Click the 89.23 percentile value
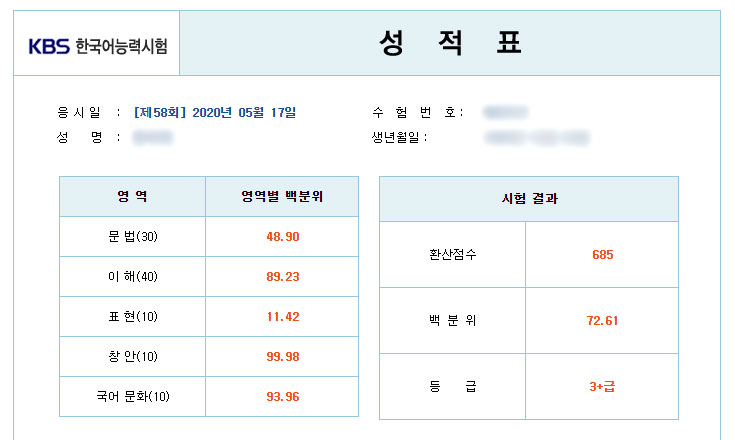The width and height of the screenshot is (735, 440). (282, 277)
